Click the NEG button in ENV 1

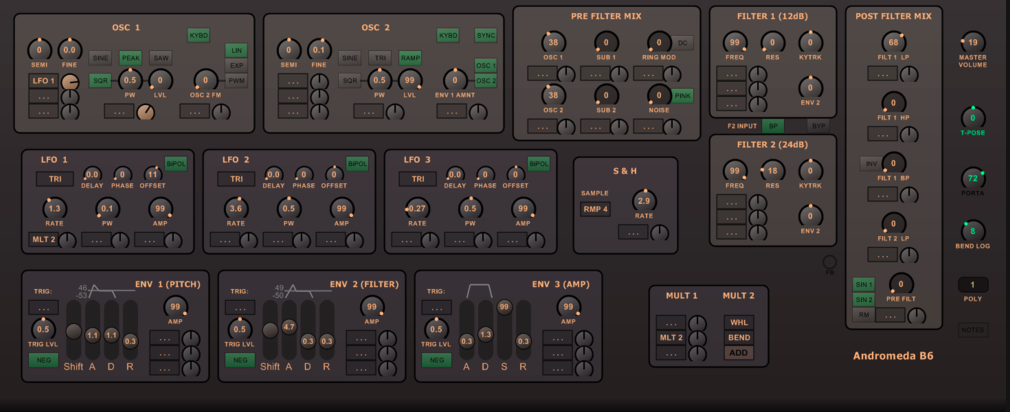[x=44, y=360]
